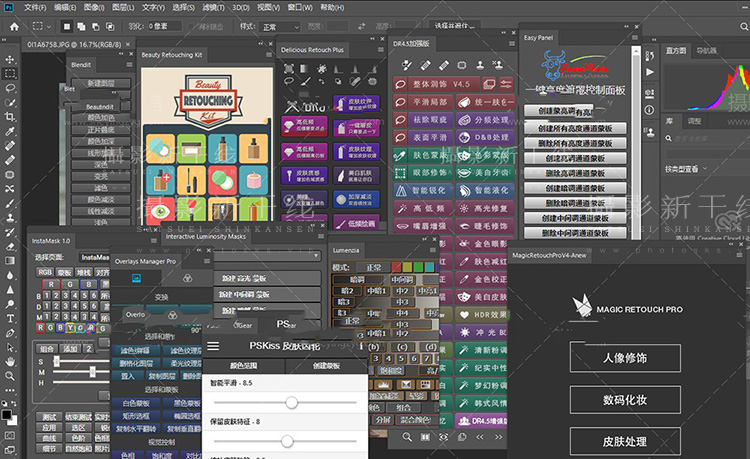Viewport: 750px width, 459px height.
Task: Open the DR4.5 panel flyout menu
Action: [x=512, y=44]
